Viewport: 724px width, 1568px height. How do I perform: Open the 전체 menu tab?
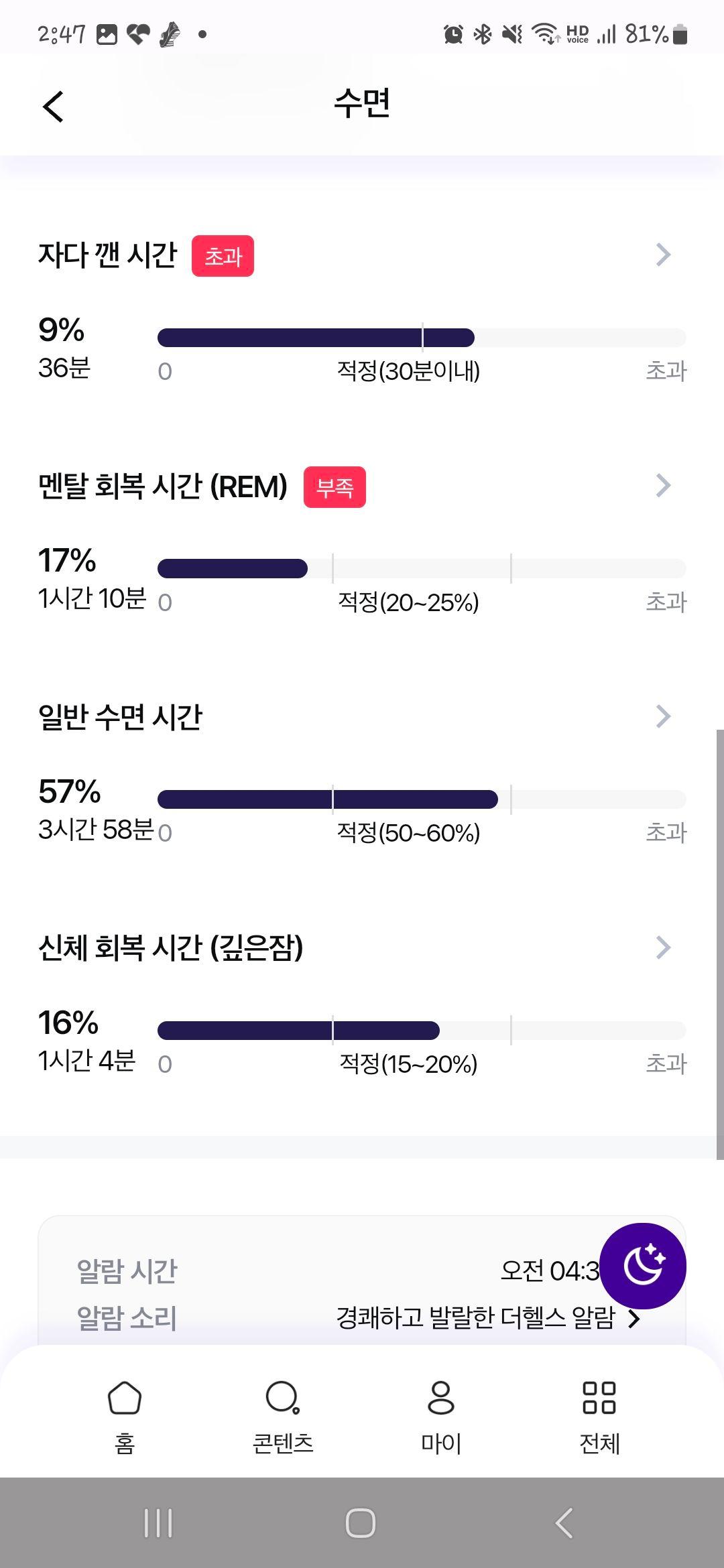pos(599,1415)
